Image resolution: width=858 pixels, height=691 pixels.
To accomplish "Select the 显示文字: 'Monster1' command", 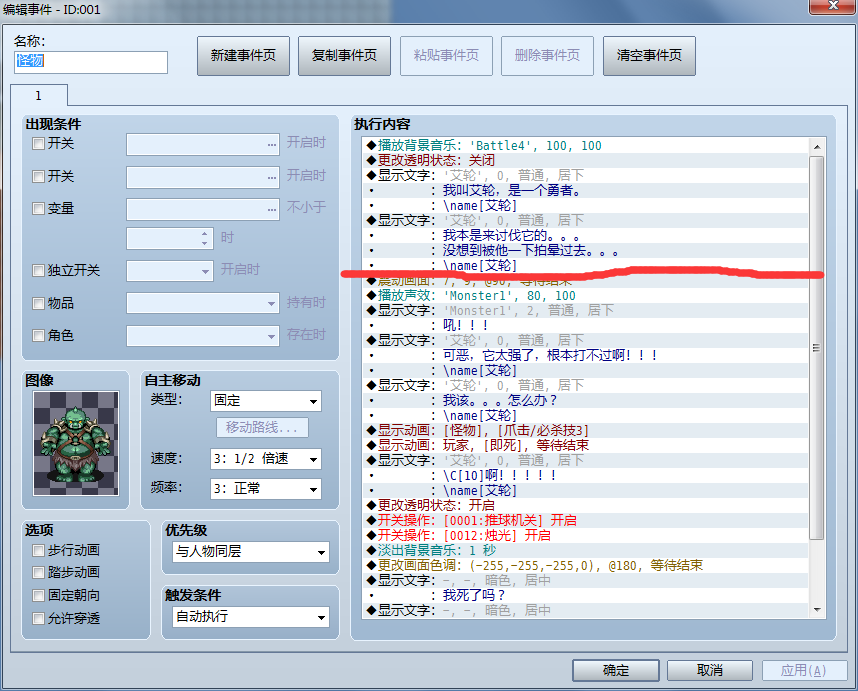I will [586, 310].
